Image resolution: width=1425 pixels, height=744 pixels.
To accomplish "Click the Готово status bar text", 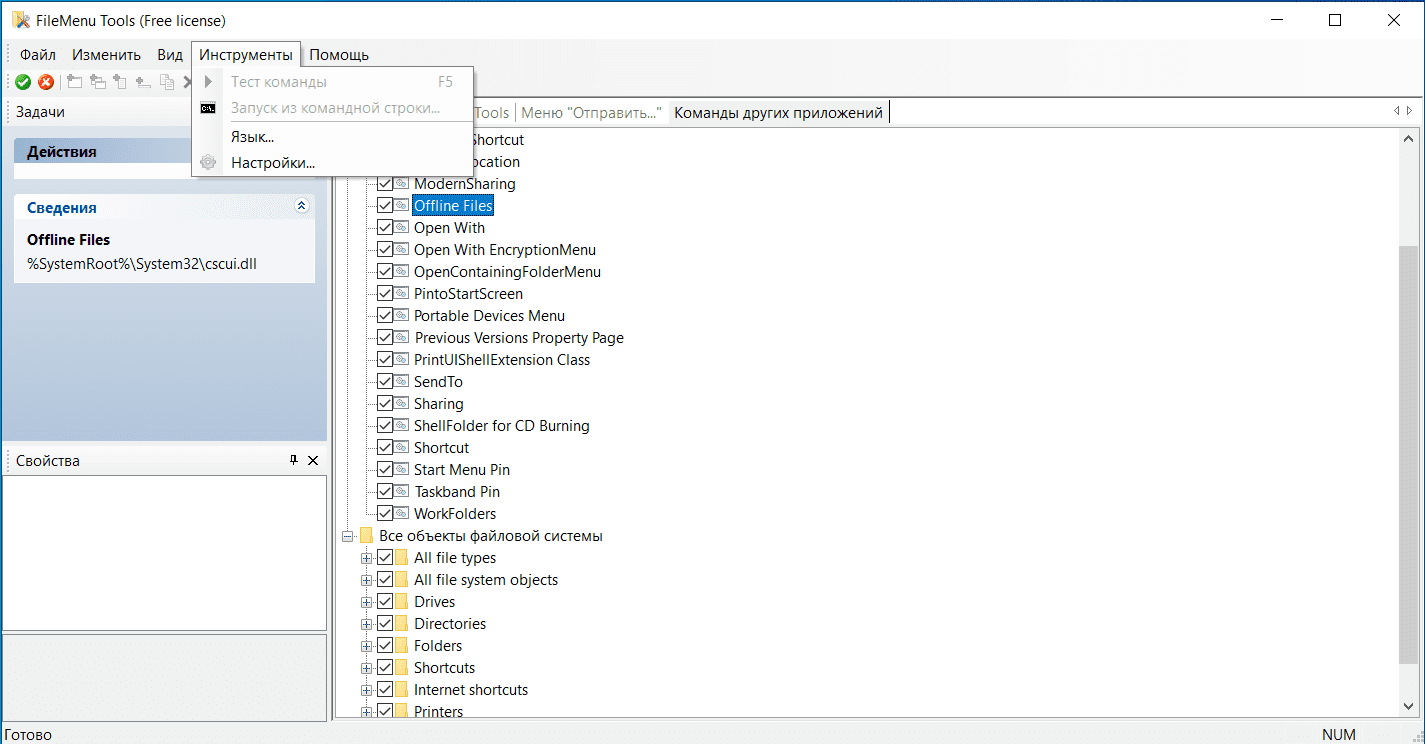I will pyautogui.click(x=28, y=735).
